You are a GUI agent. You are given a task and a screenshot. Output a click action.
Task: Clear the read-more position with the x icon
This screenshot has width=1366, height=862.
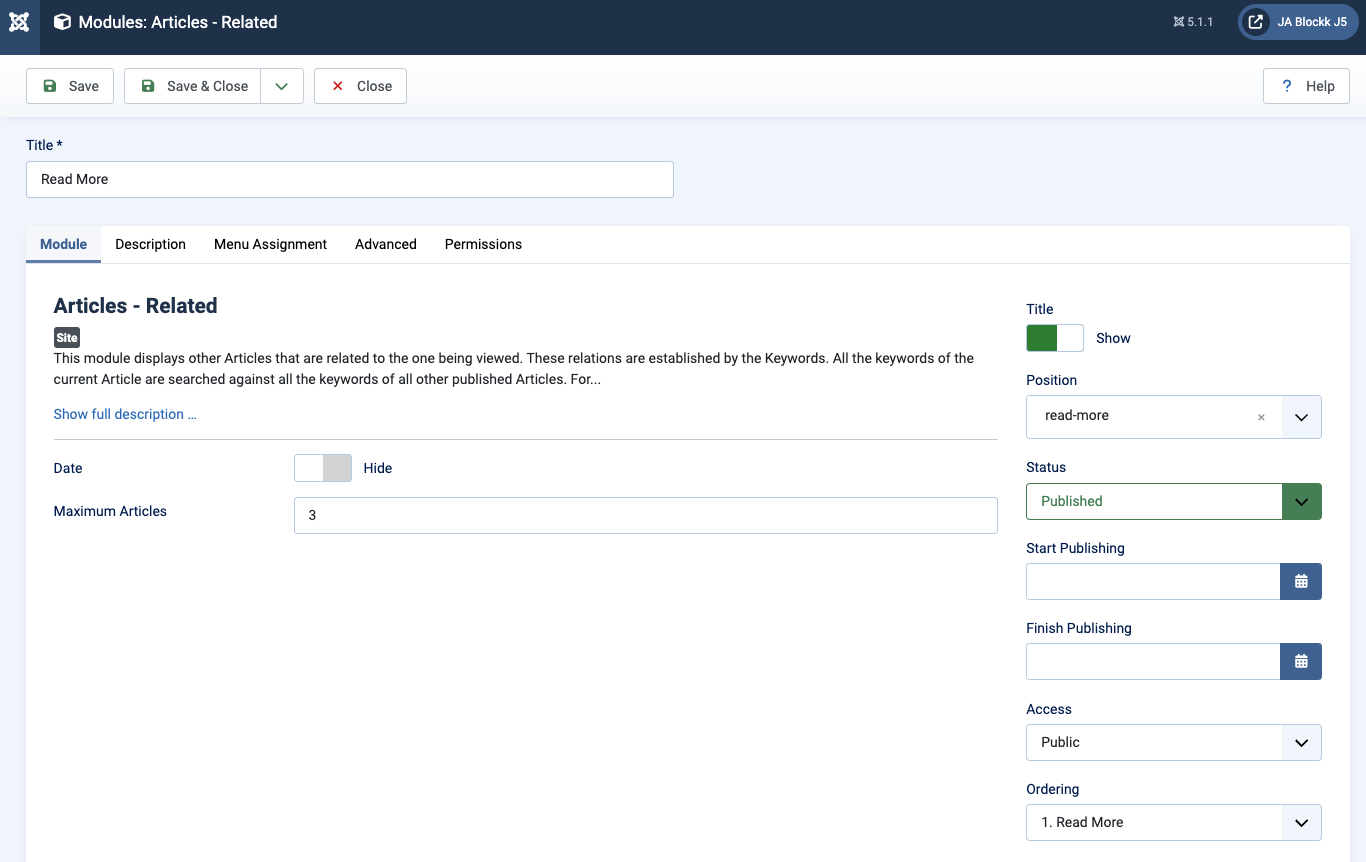tap(1261, 417)
